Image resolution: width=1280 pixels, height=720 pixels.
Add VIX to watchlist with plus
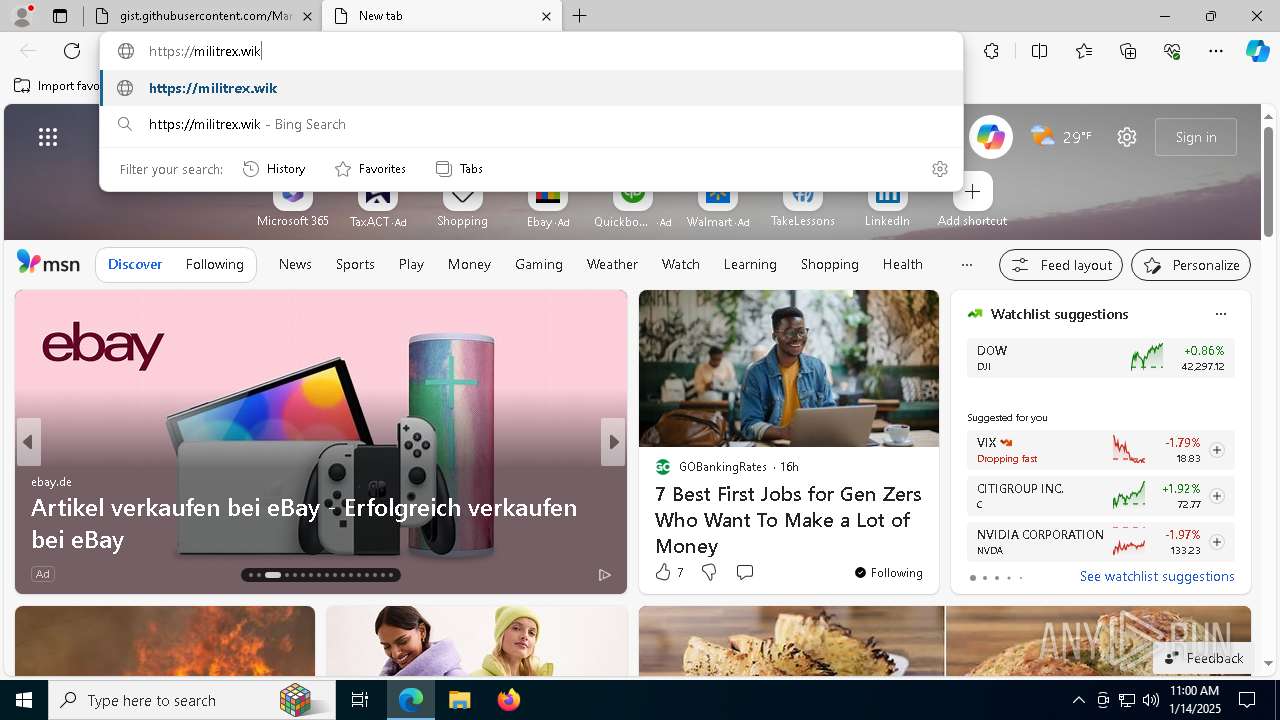pyautogui.click(x=1217, y=450)
